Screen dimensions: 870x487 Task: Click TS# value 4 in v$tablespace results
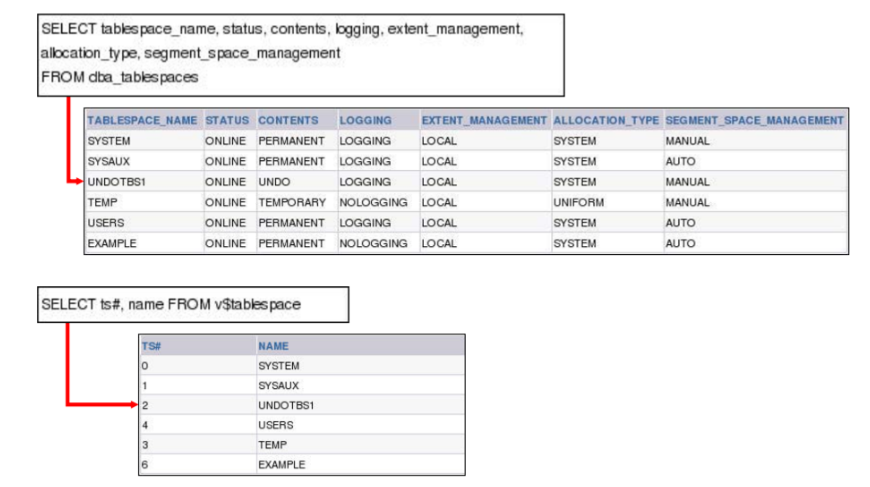pos(145,425)
